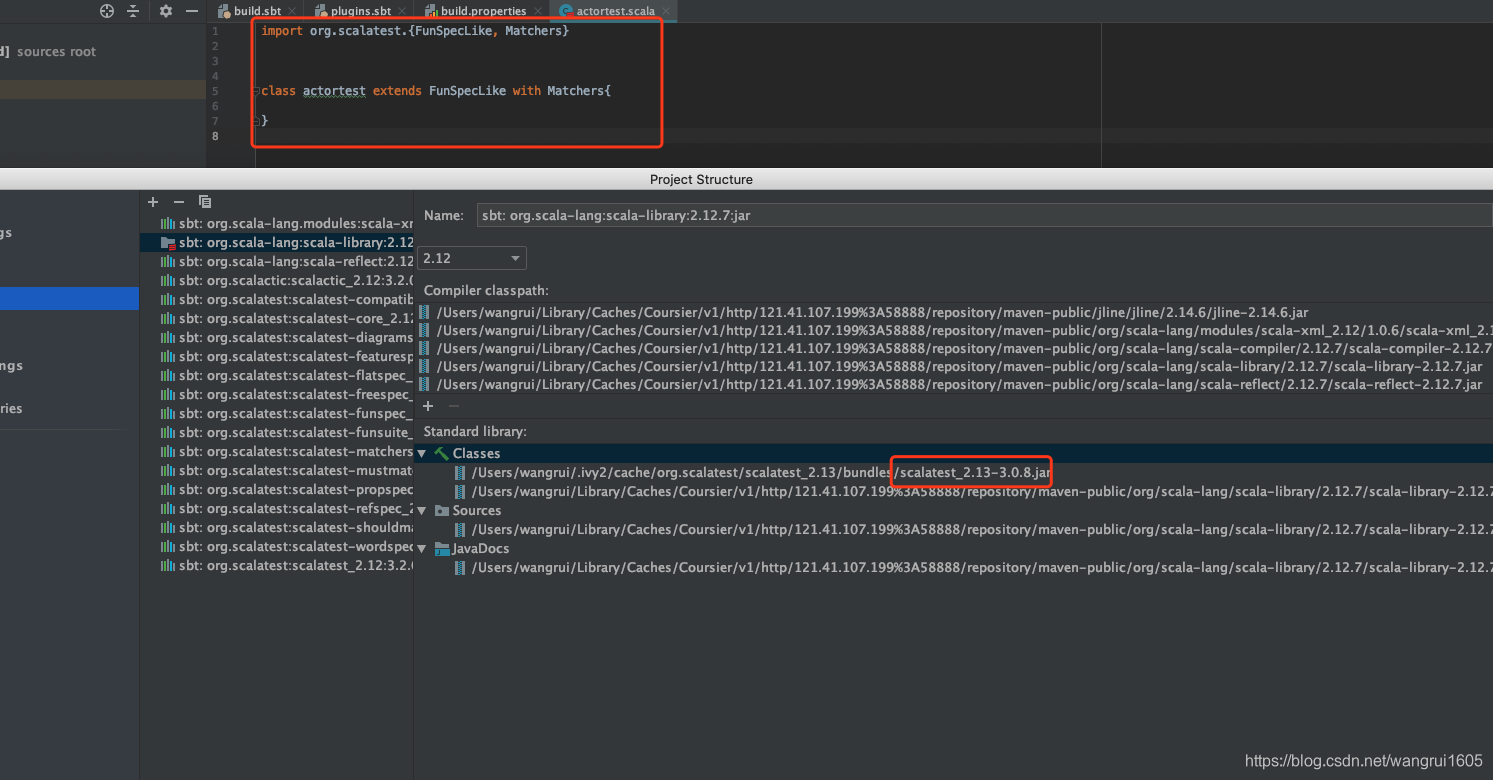Image resolution: width=1493 pixels, height=780 pixels.
Task: Click the collapse all icon in project panel
Action: point(135,11)
